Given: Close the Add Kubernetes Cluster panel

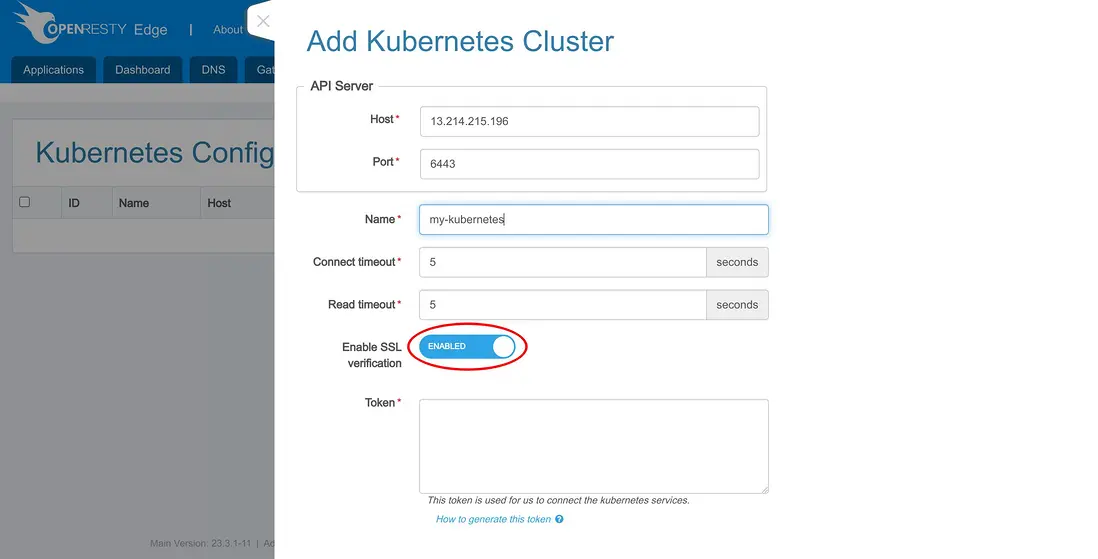Looking at the screenshot, I should pos(263,21).
